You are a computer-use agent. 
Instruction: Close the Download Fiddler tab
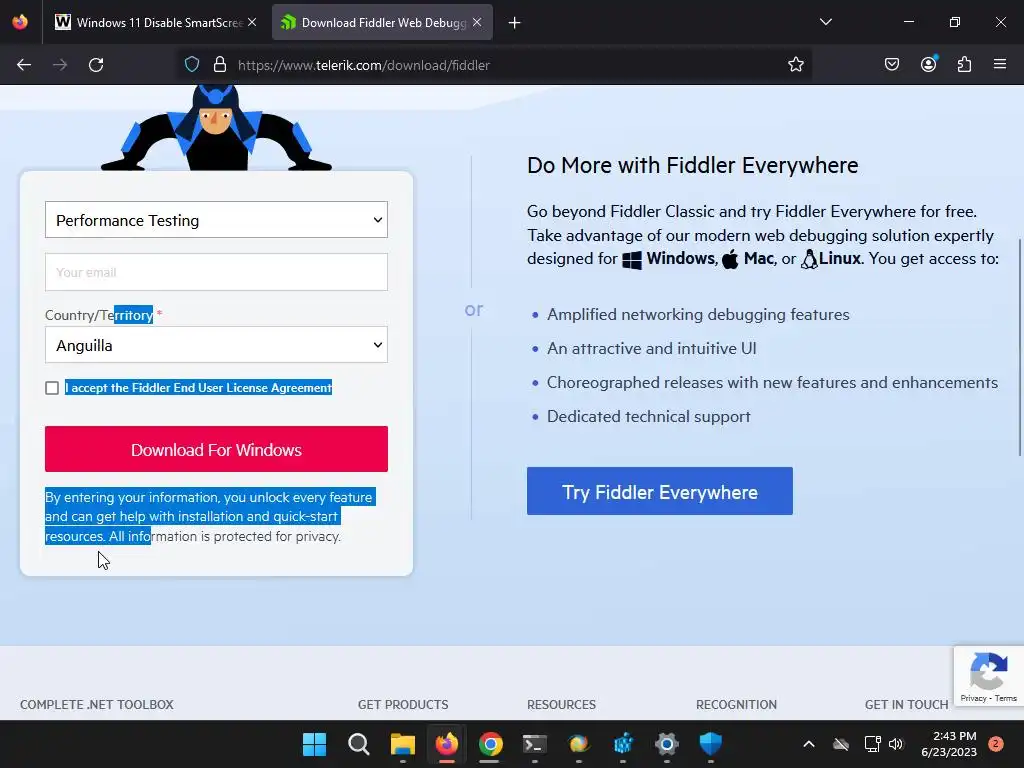[477, 22]
